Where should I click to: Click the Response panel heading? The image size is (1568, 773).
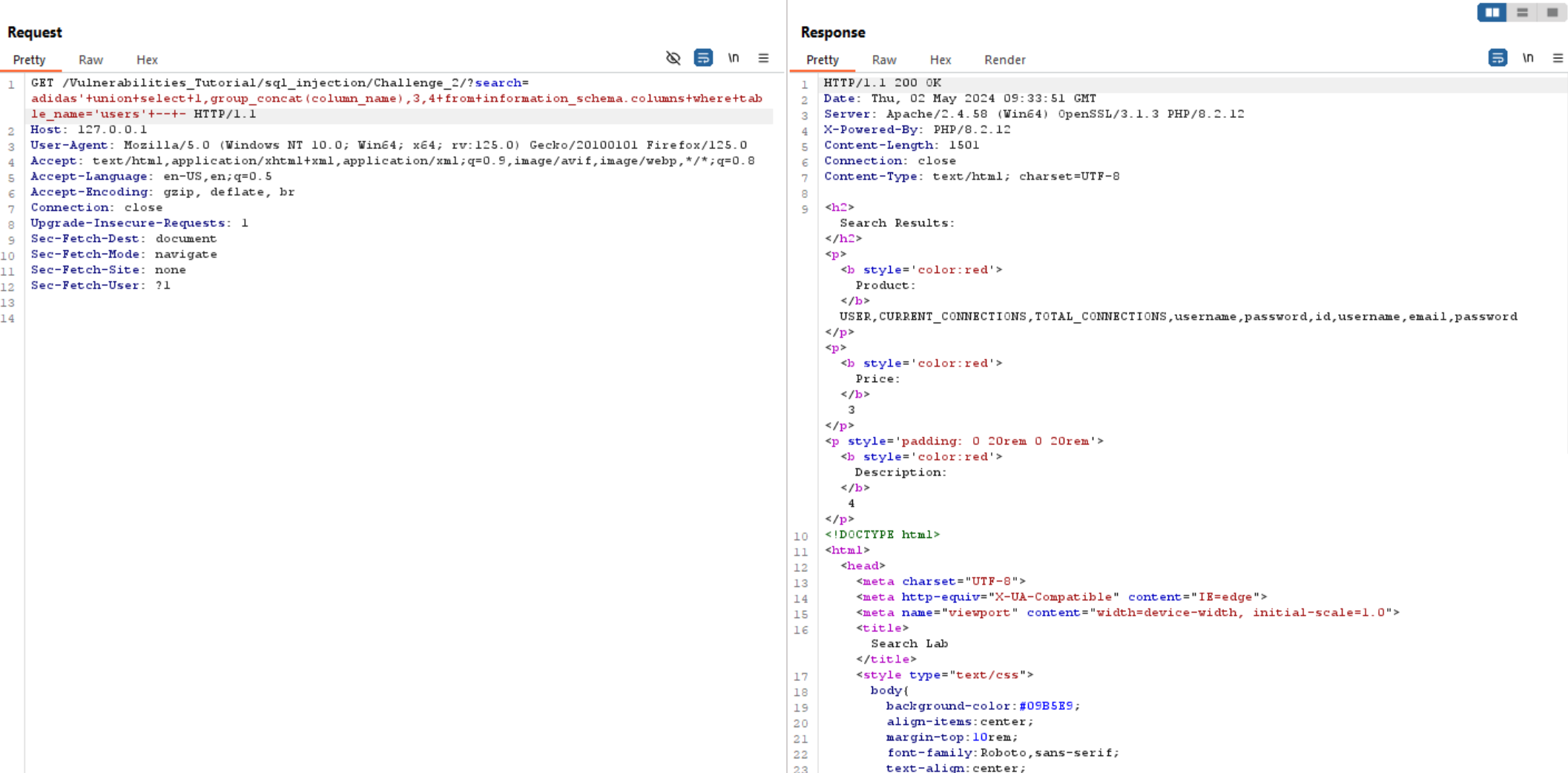(833, 32)
